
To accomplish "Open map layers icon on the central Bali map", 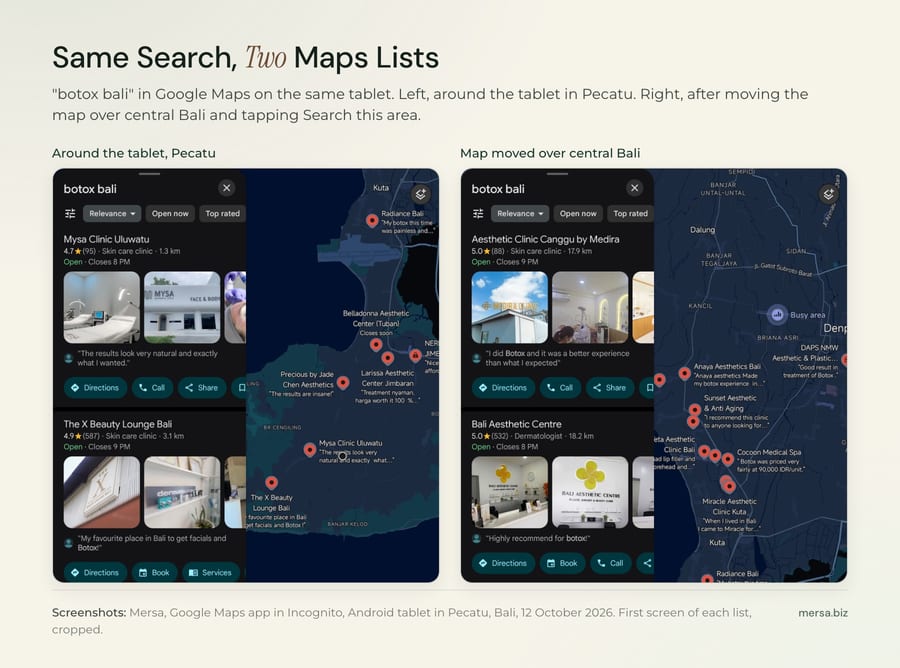I will coord(828,194).
